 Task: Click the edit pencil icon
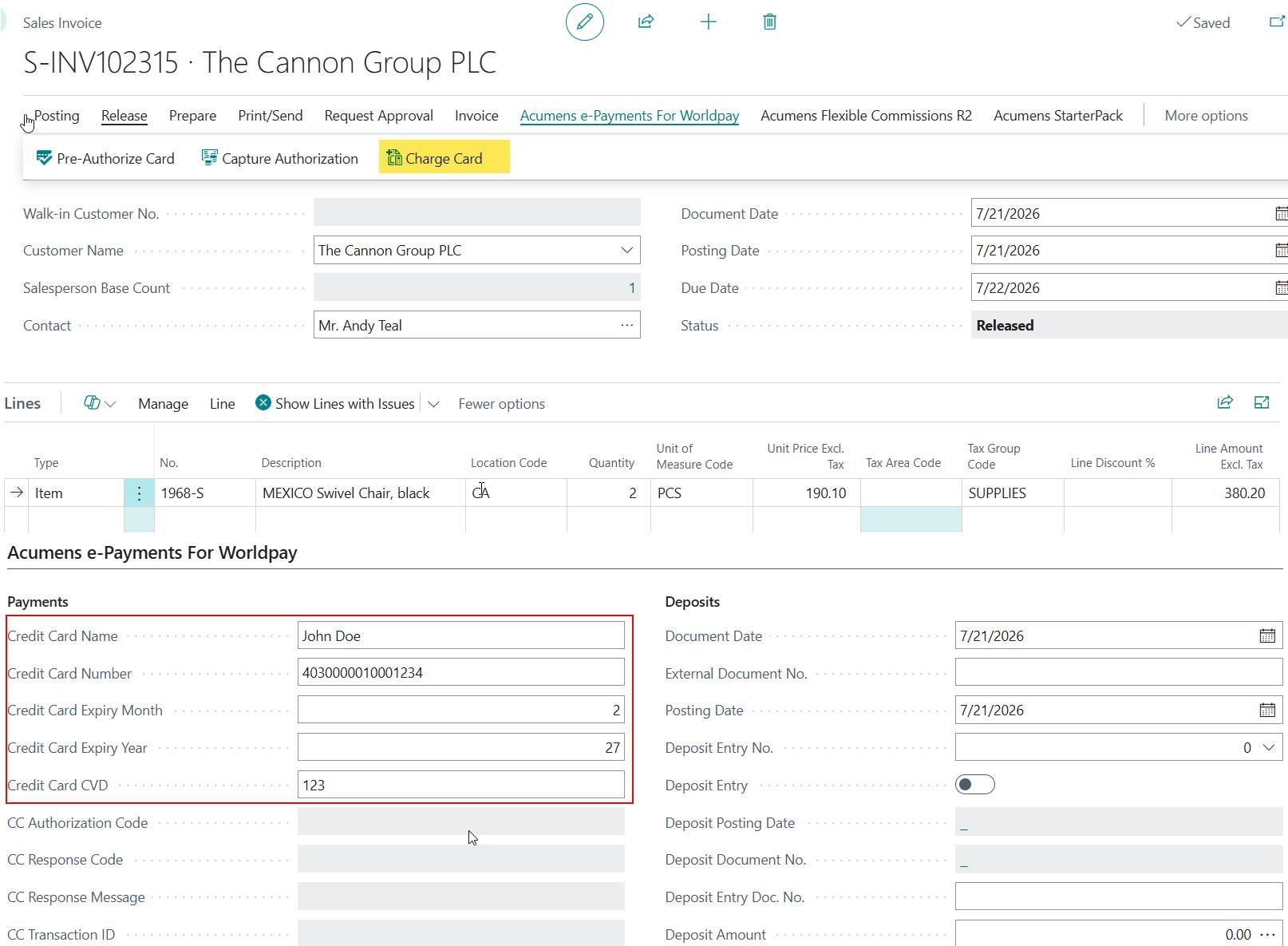[585, 22]
